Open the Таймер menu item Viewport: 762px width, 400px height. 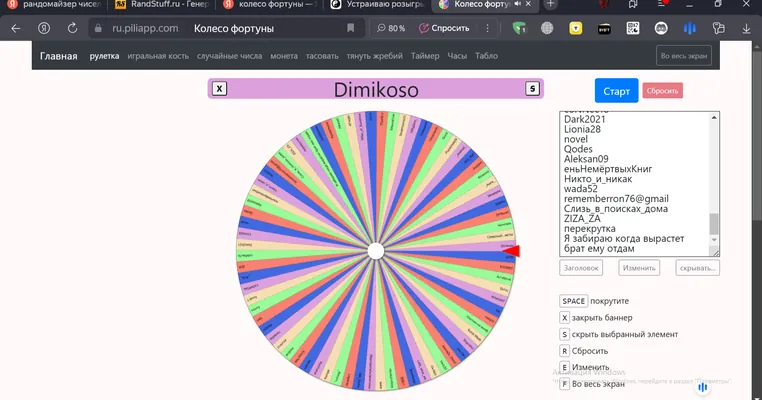point(425,56)
